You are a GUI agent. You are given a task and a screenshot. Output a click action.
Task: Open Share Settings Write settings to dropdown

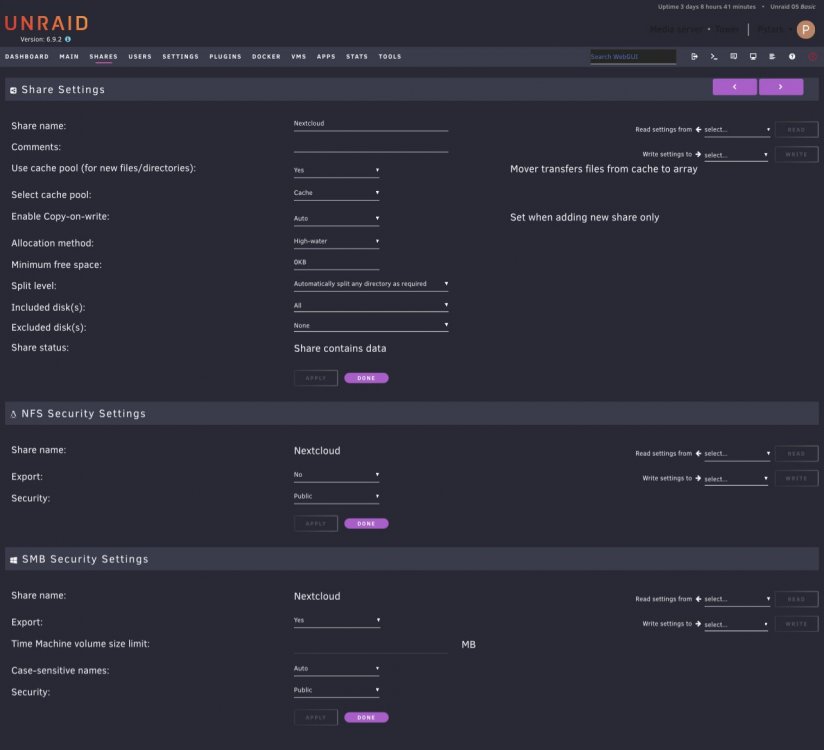pos(736,155)
